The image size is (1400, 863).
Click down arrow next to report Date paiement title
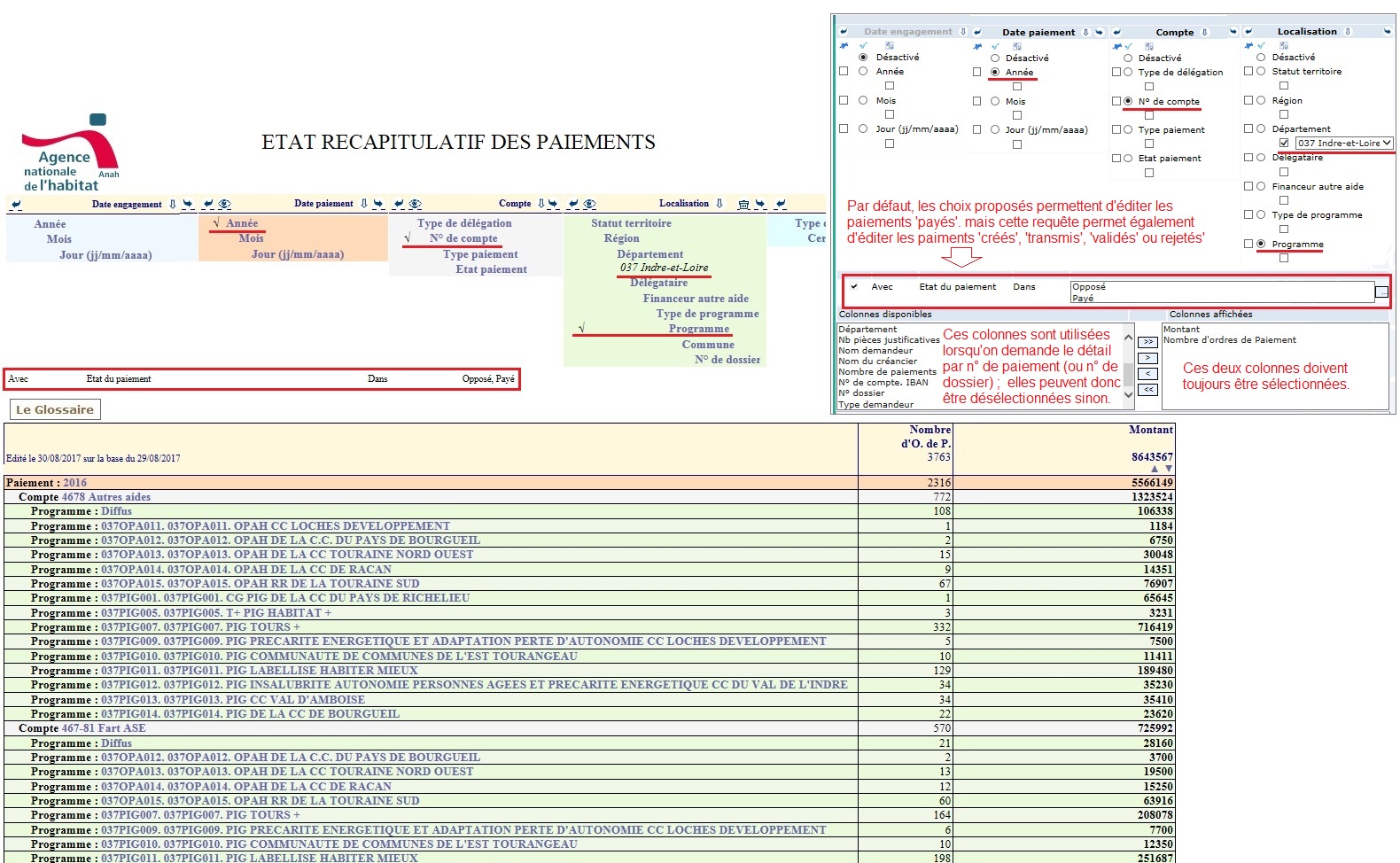(363, 204)
